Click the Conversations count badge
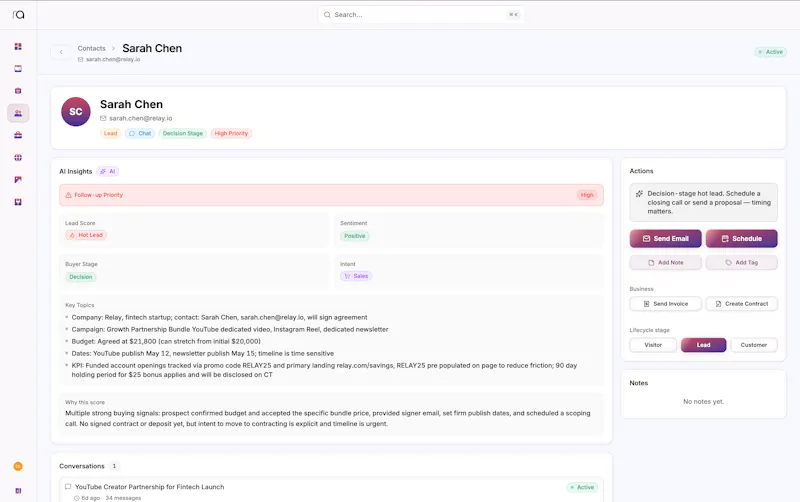Viewport: 800px width, 502px height. click(x=114, y=466)
